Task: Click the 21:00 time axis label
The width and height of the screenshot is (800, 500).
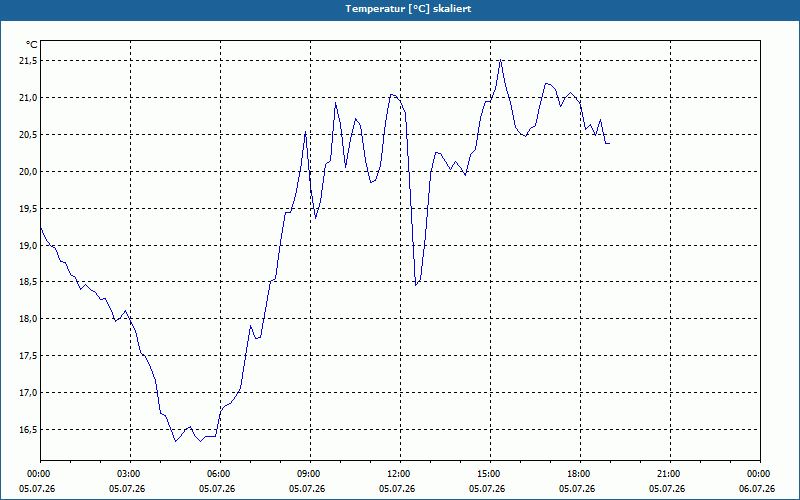Action: tap(670, 474)
